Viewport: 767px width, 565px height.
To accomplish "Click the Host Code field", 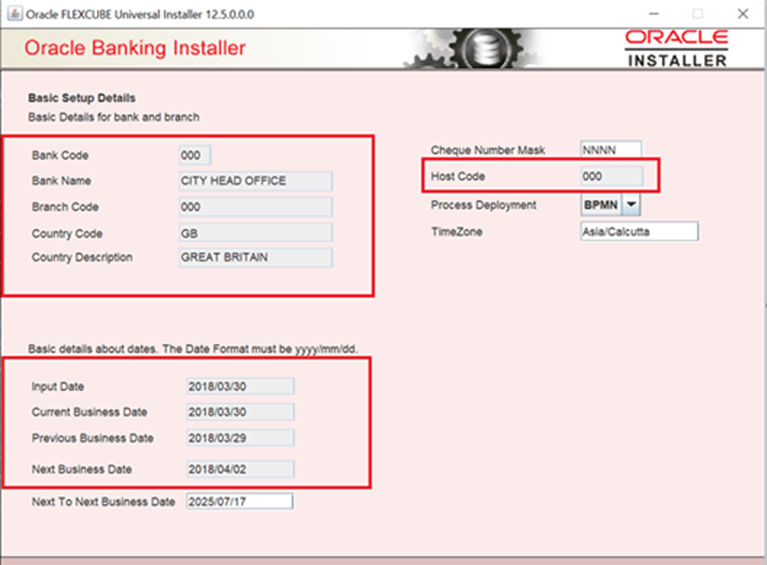I will [611, 176].
